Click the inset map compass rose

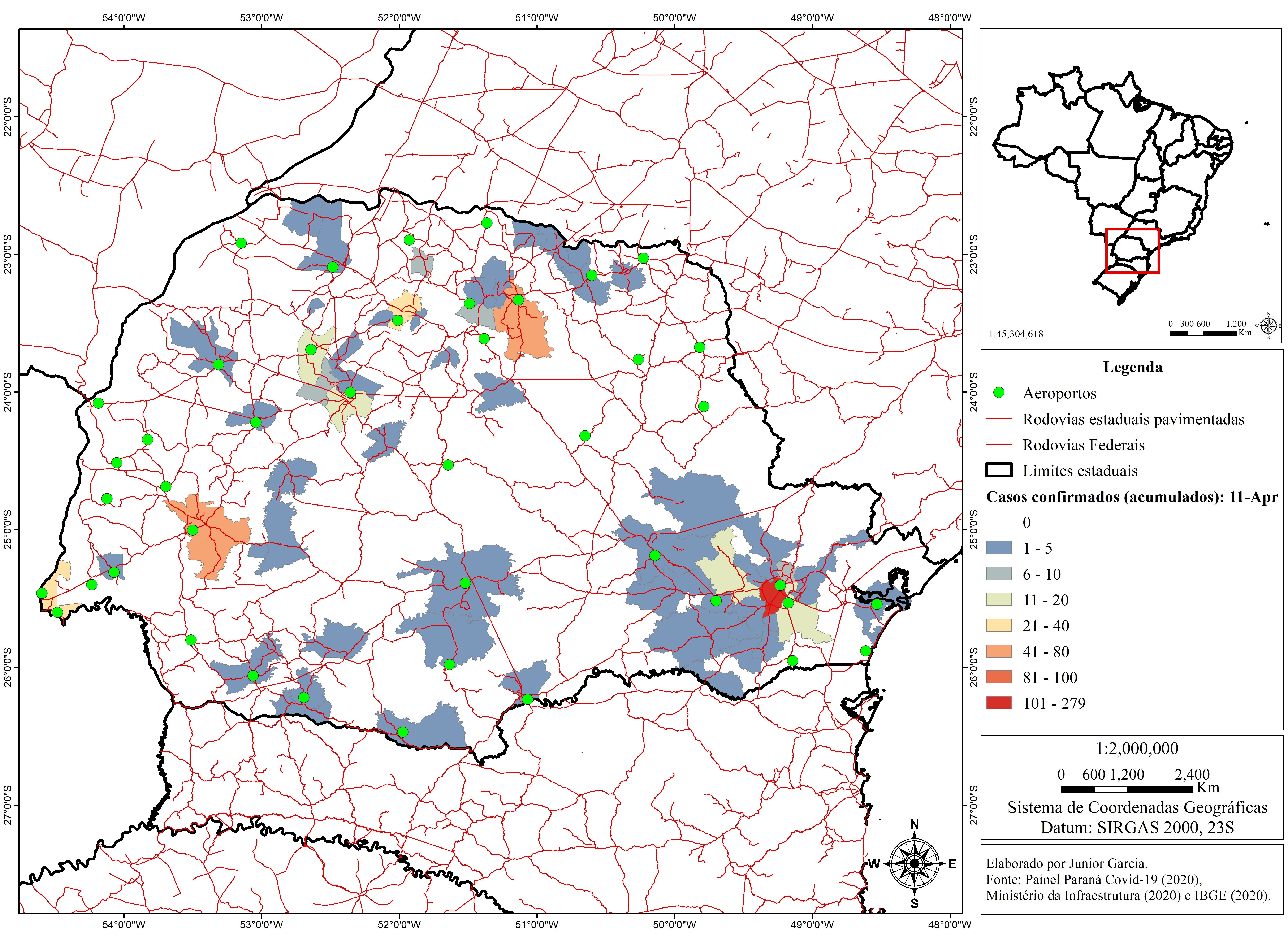(1268, 326)
